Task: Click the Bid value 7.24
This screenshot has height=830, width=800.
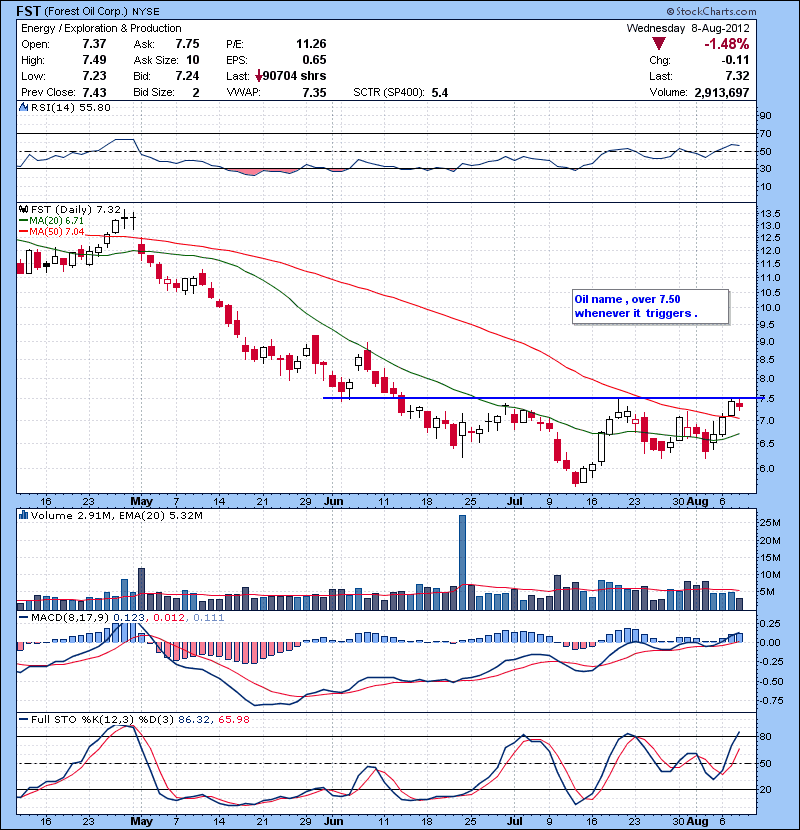Action: point(187,76)
